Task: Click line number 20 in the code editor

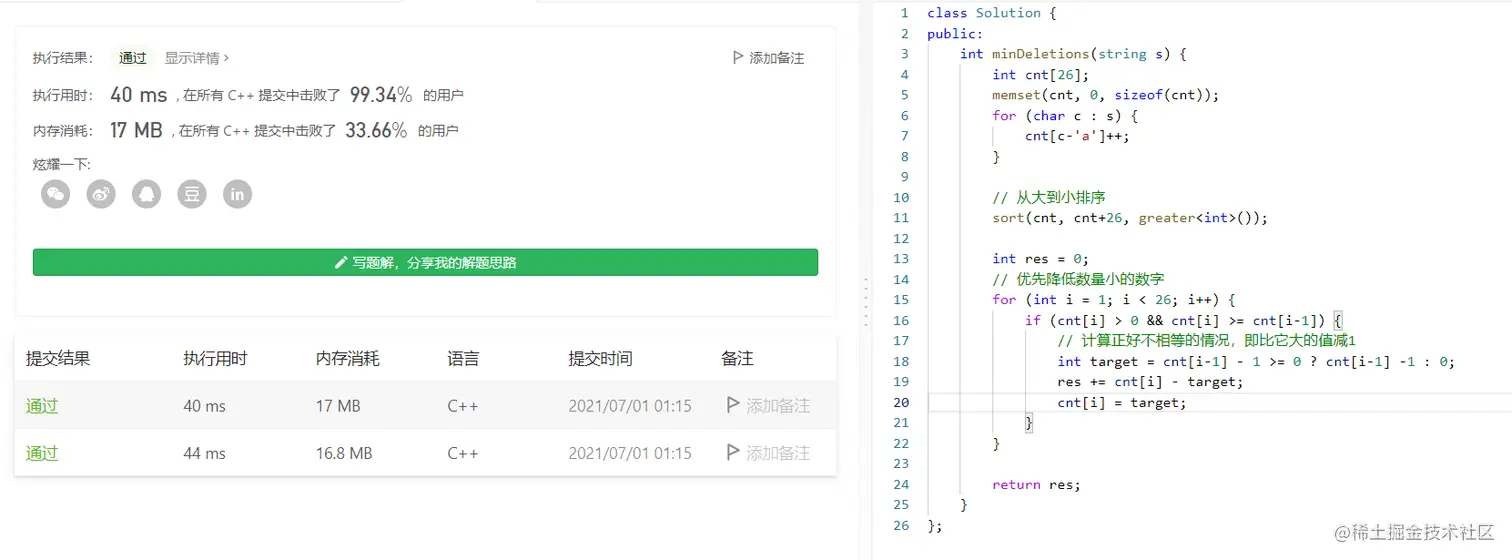Action: 901,402
